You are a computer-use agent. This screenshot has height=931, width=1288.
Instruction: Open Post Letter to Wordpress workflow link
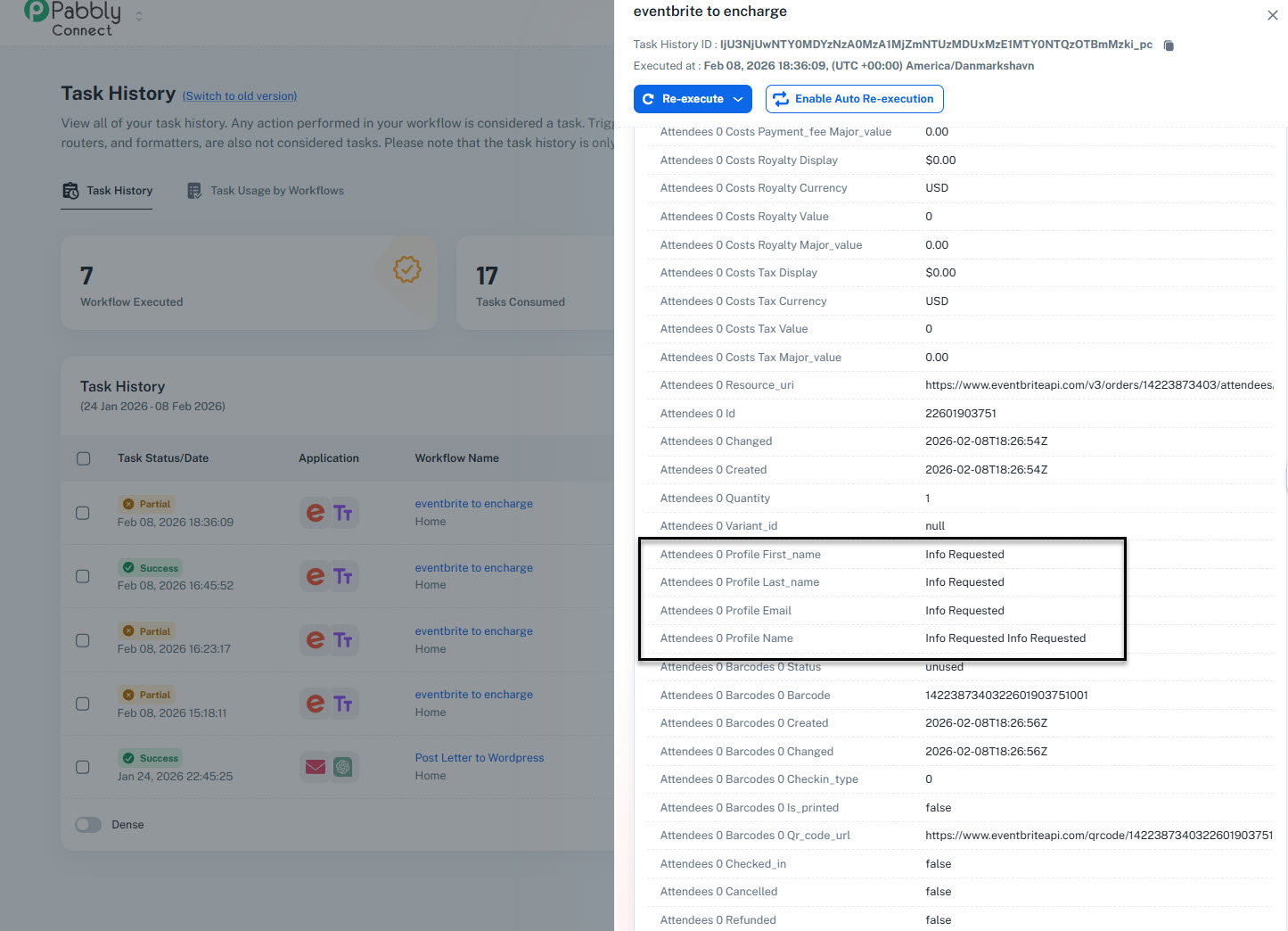(x=479, y=758)
